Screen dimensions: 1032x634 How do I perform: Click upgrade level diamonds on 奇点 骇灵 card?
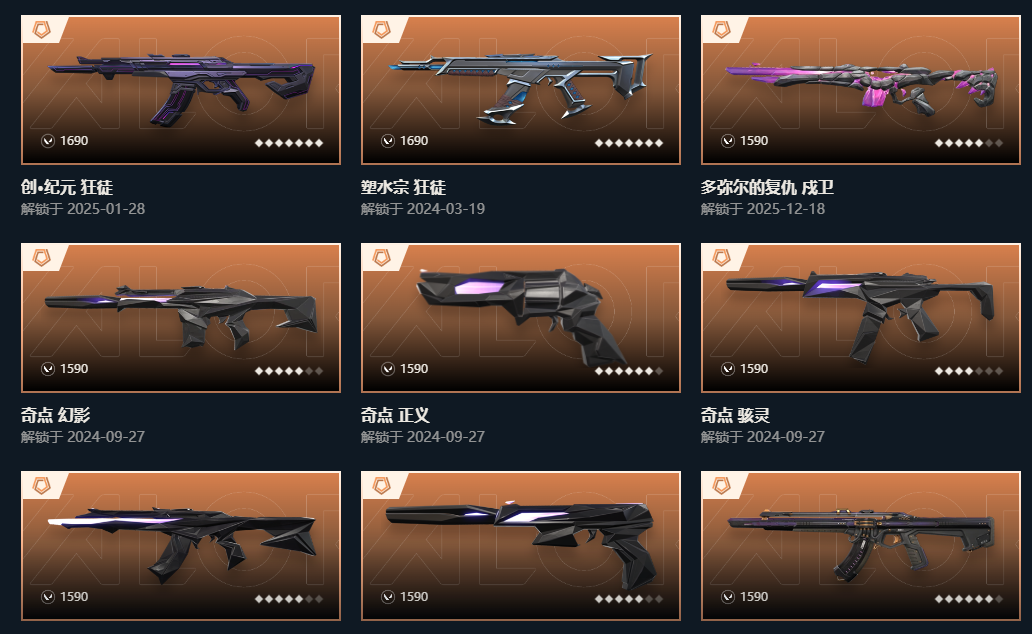[x=969, y=371]
